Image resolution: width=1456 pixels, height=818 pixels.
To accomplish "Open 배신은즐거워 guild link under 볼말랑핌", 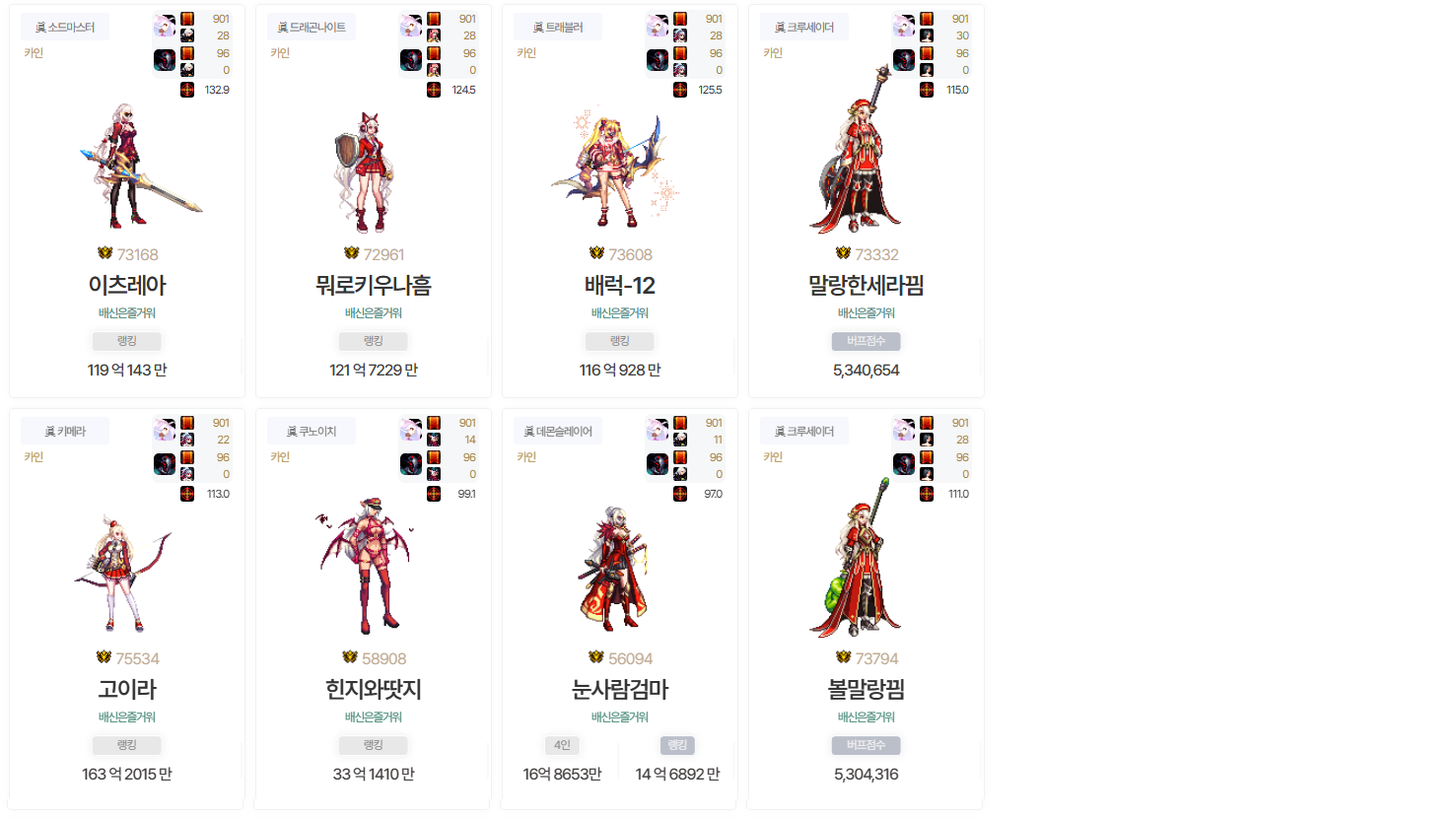I will pyautogui.click(x=867, y=717).
